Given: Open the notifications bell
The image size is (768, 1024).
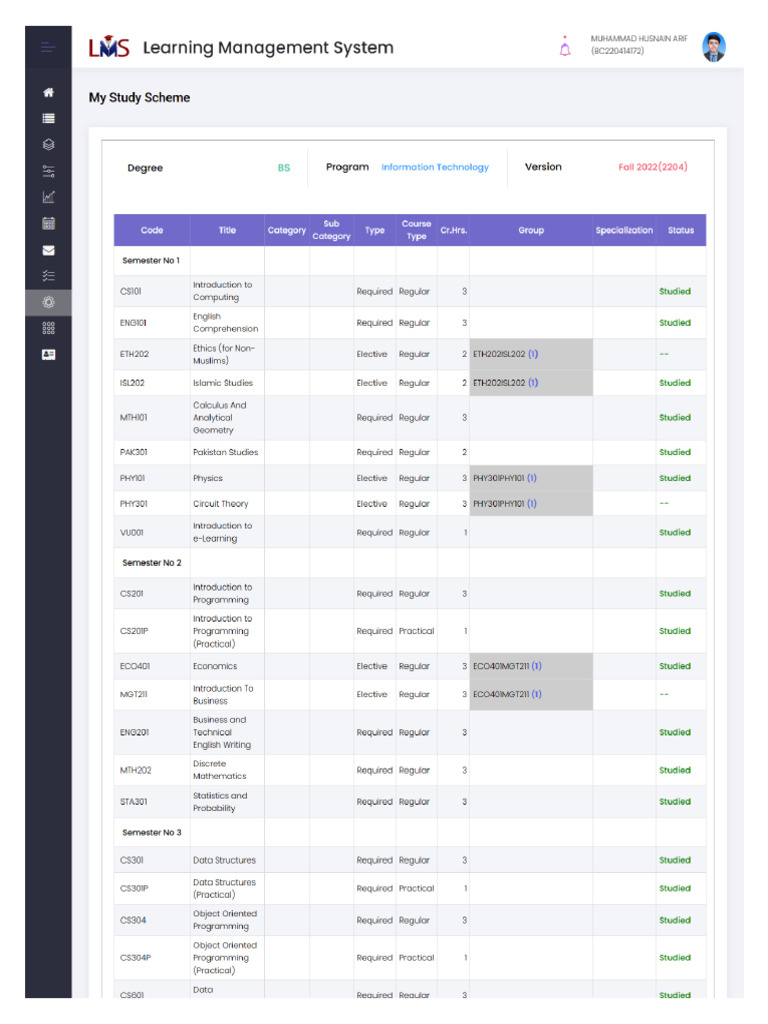Looking at the screenshot, I should [x=565, y=47].
